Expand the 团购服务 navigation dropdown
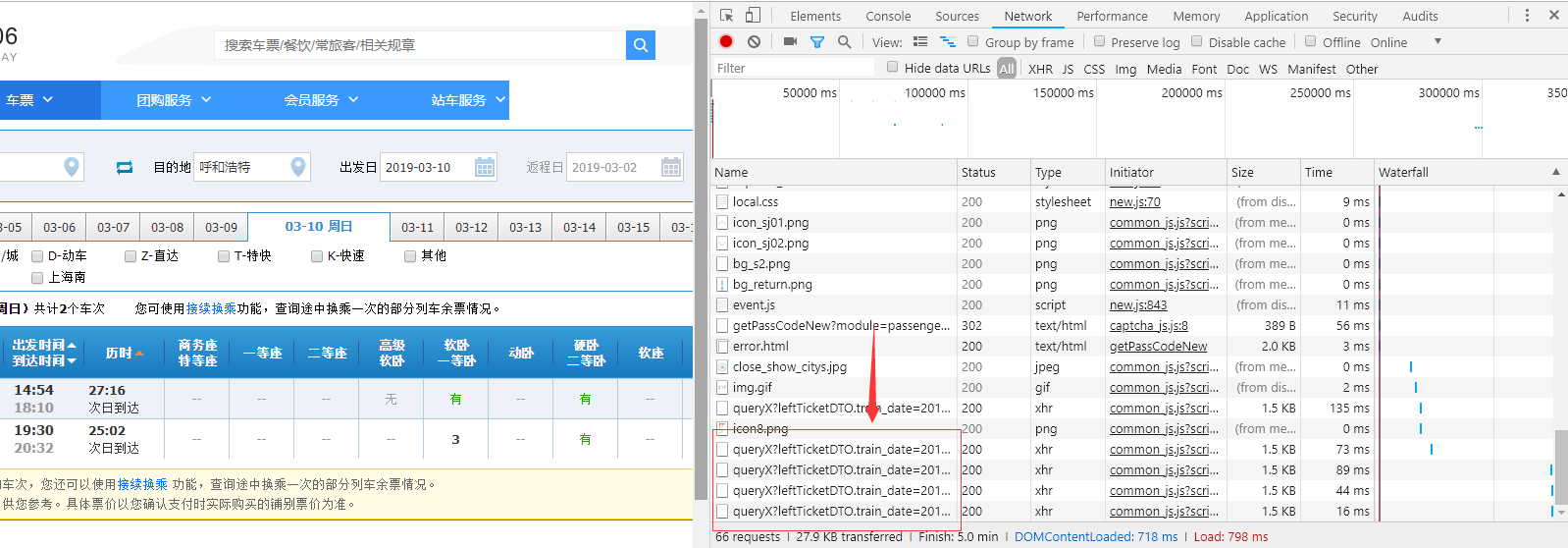1568x548 pixels. [174, 100]
